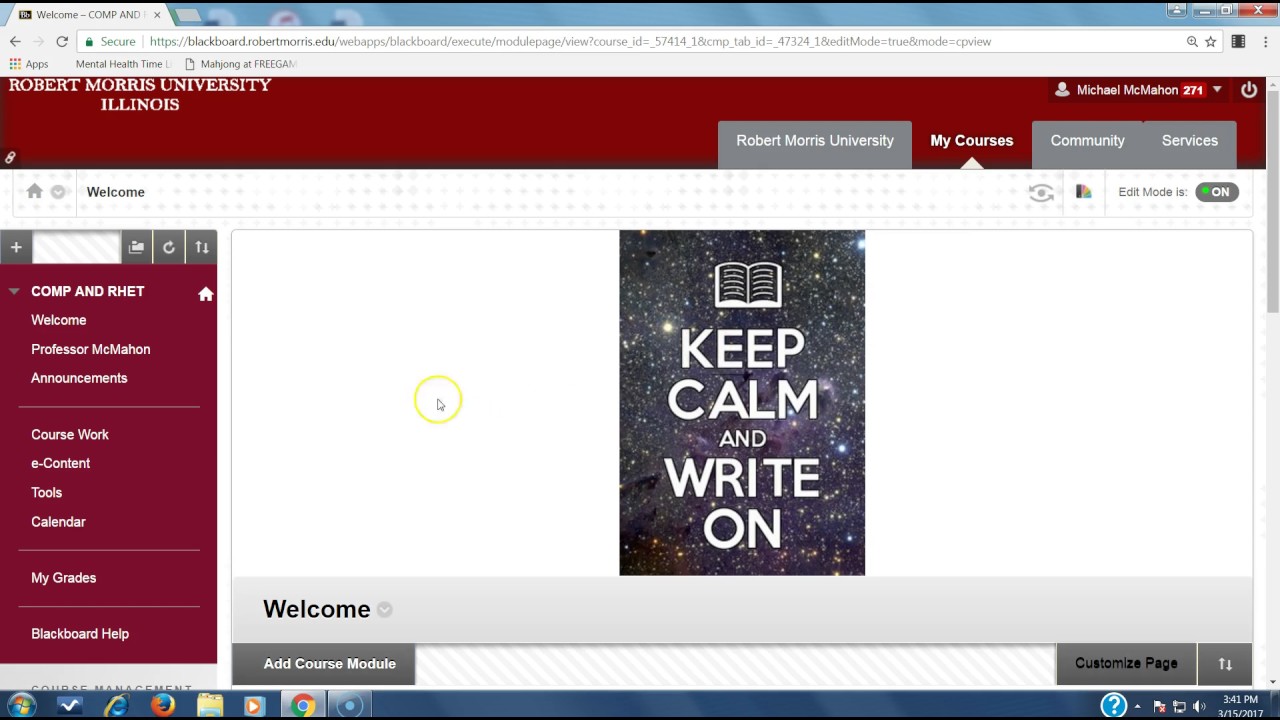The width and height of the screenshot is (1280, 720).
Task: Refresh the course menu
Action: click(x=169, y=247)
